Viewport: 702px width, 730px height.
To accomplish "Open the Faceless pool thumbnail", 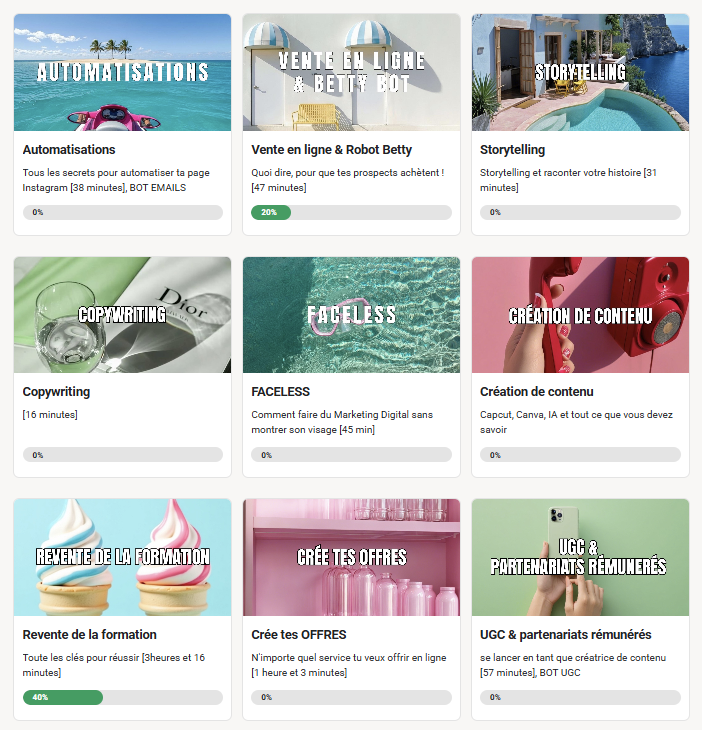I will click(x=351, y=315).
